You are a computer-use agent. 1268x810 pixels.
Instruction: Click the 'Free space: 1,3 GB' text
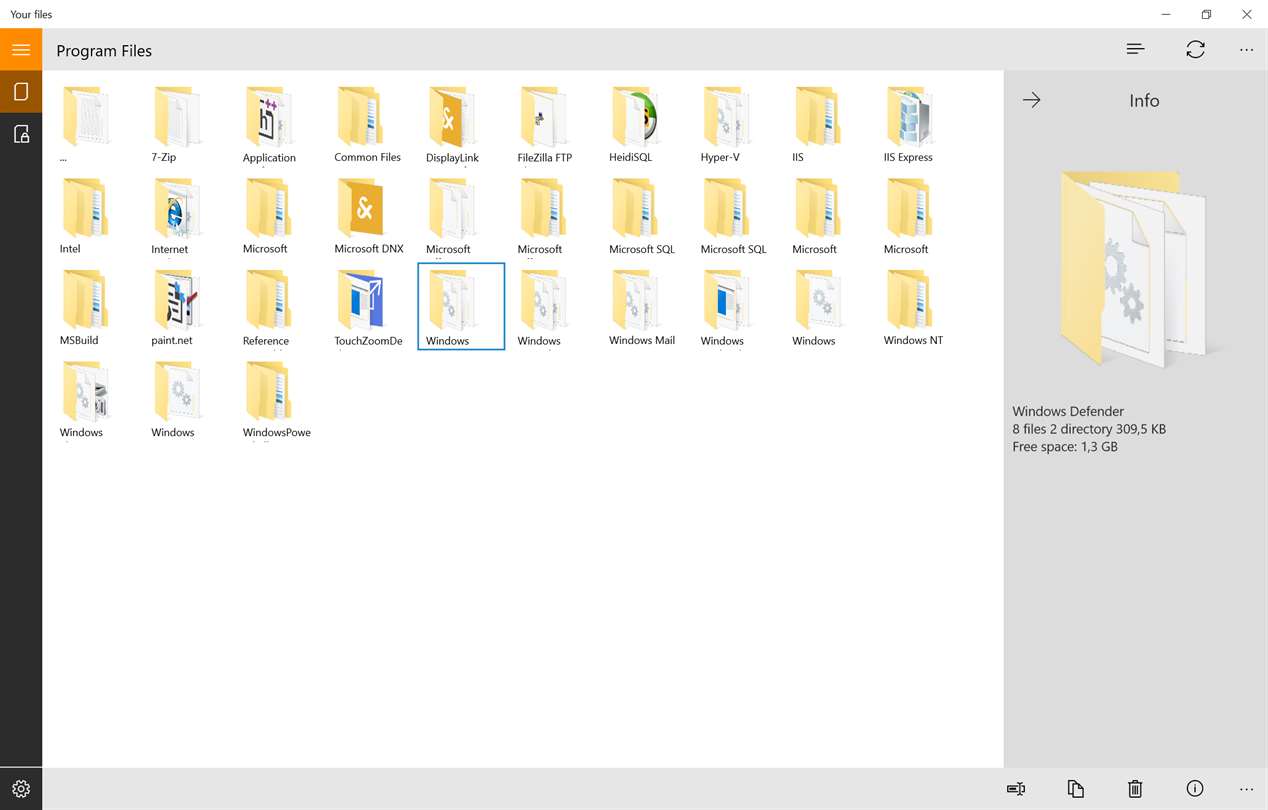coord(1065,447)
